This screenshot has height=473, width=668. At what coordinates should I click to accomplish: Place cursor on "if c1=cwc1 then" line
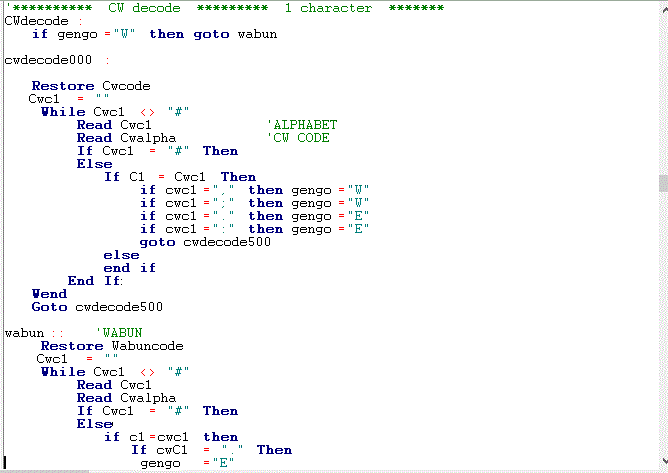click(x=171, y=437)
